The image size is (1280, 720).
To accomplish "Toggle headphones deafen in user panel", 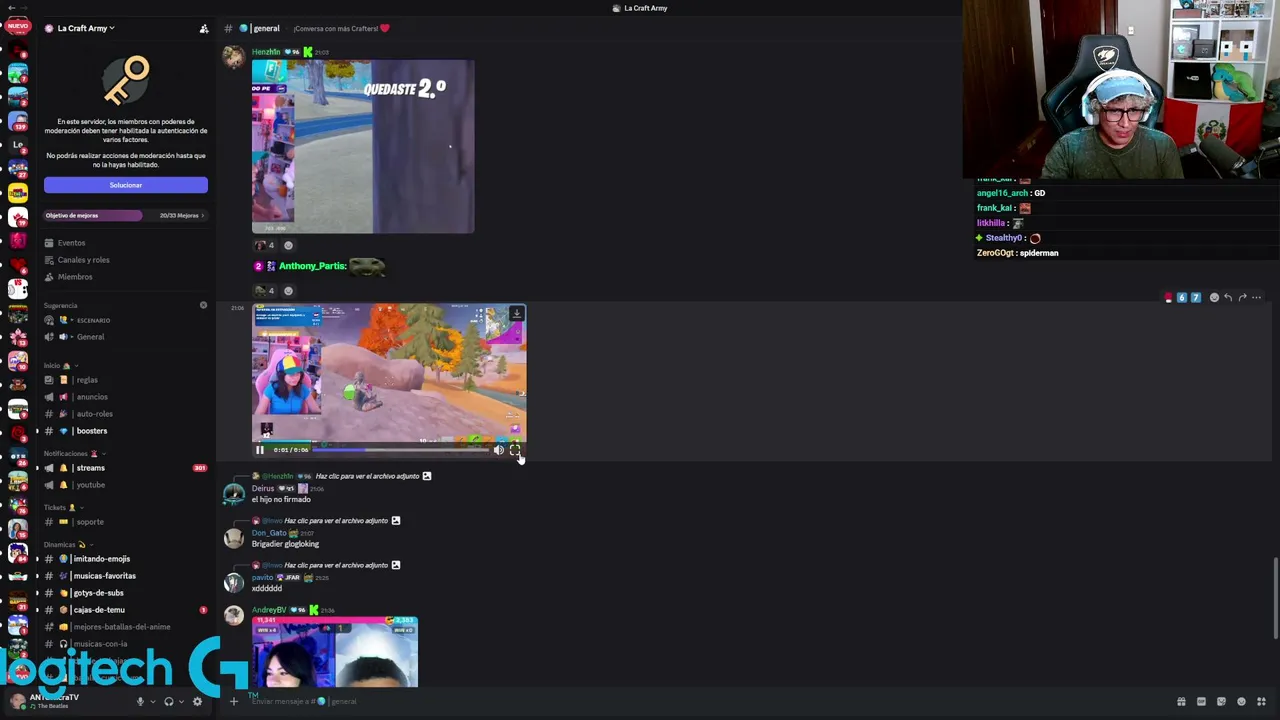I will coord(168,702).
